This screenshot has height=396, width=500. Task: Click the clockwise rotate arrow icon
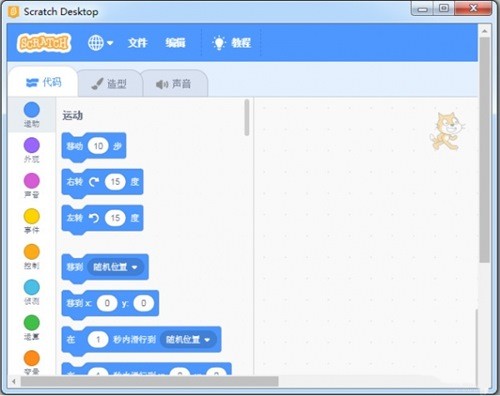click(x=94, y=182)
